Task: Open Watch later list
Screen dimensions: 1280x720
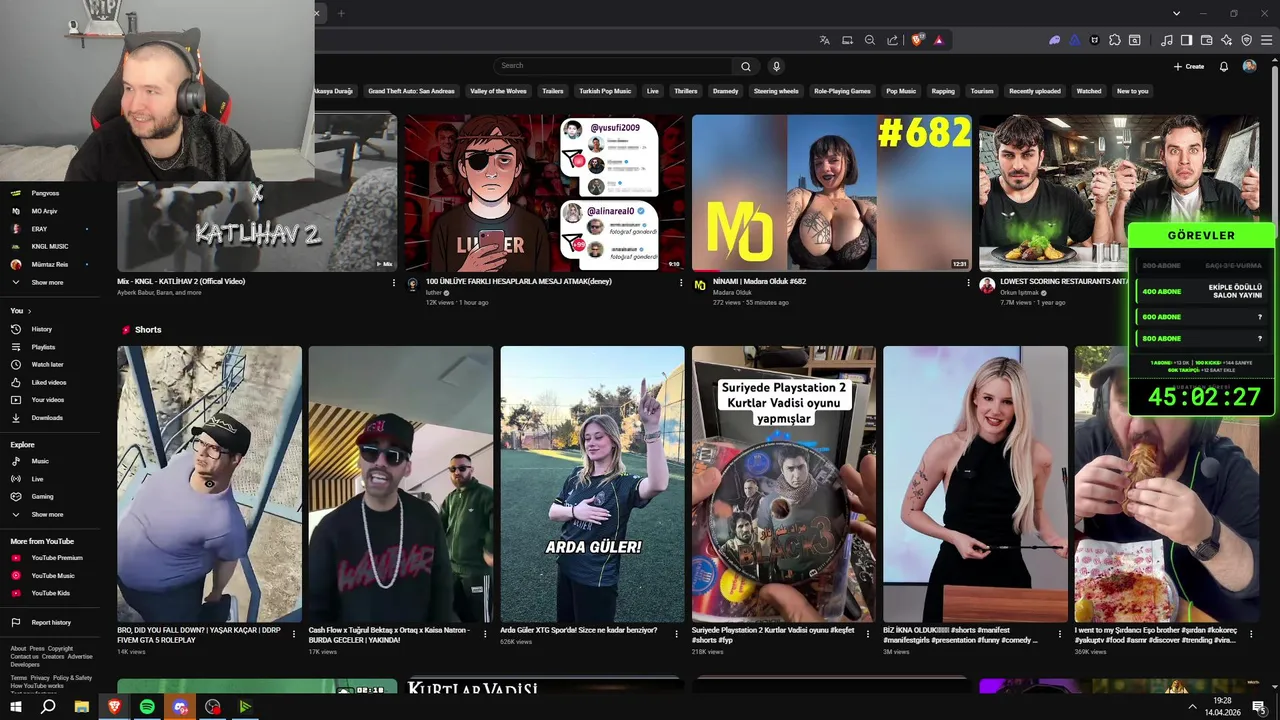Action: tap(47, 365)
